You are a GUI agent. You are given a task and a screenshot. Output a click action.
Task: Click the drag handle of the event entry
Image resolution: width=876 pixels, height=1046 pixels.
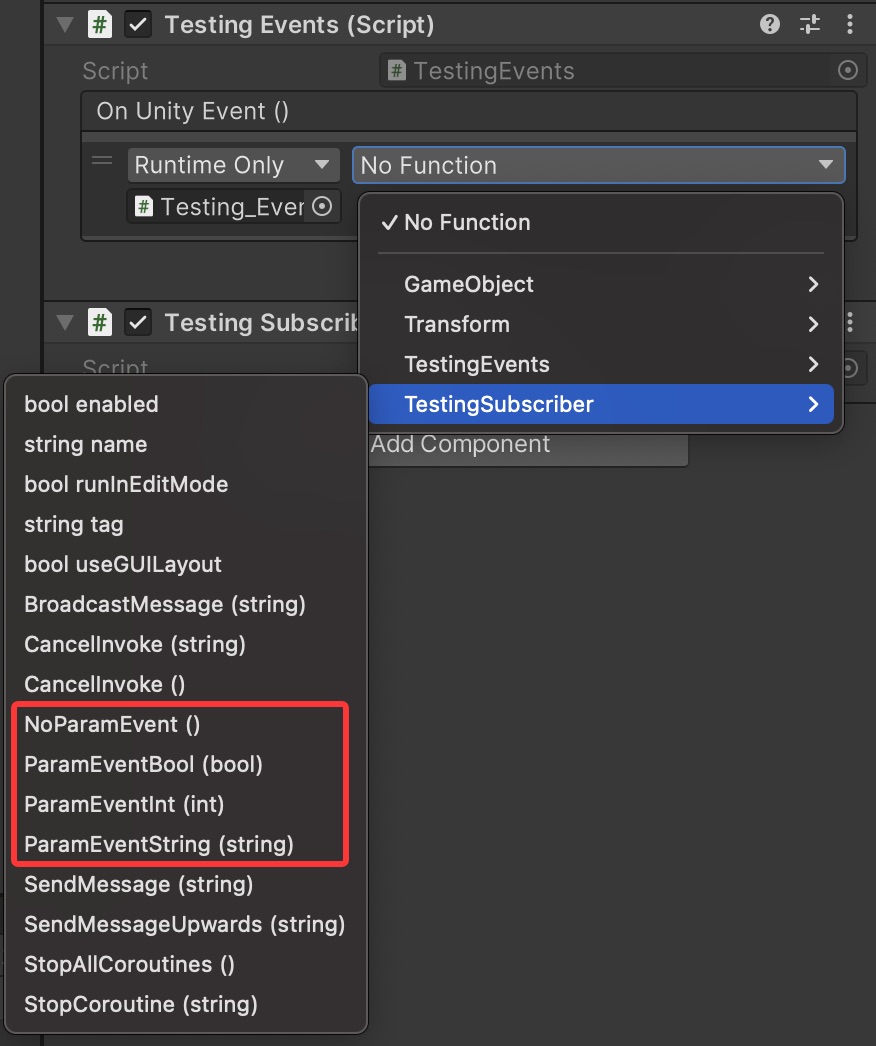[x=102, y=161]
